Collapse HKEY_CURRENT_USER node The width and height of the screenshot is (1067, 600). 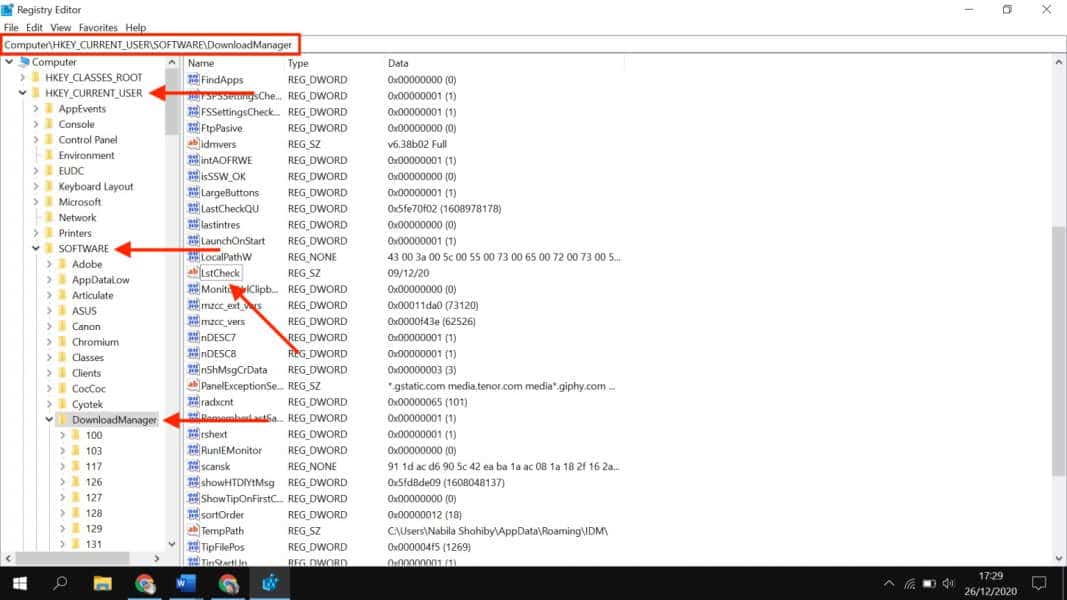pos(22,93)
